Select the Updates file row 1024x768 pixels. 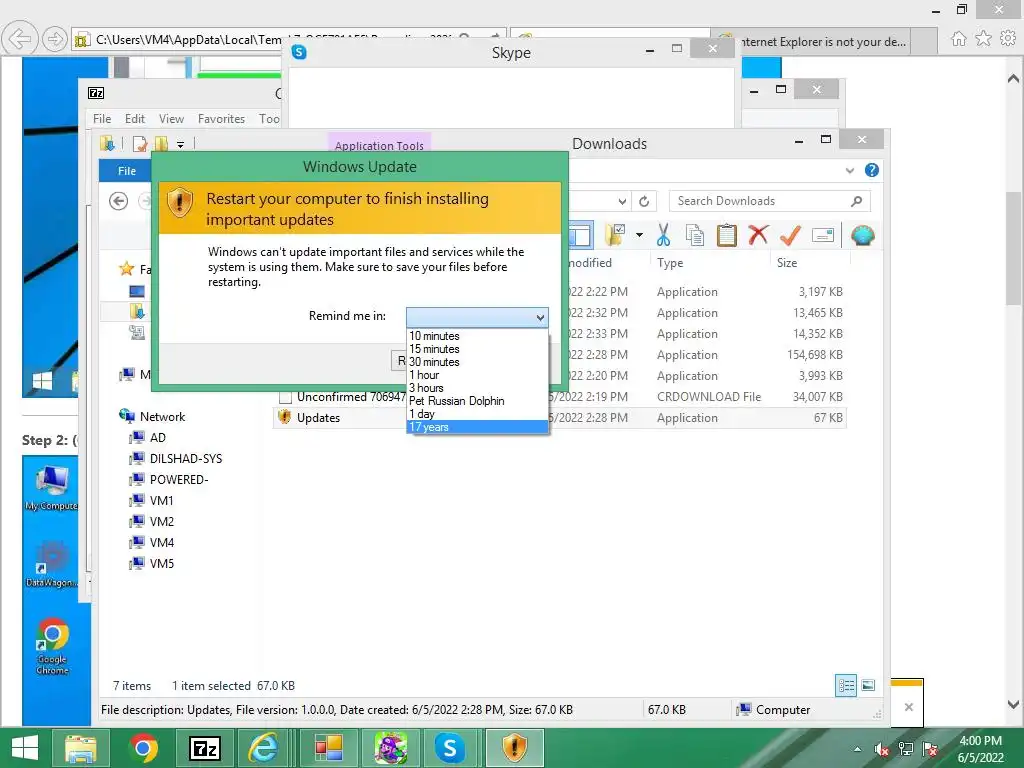tap(560, 417)
